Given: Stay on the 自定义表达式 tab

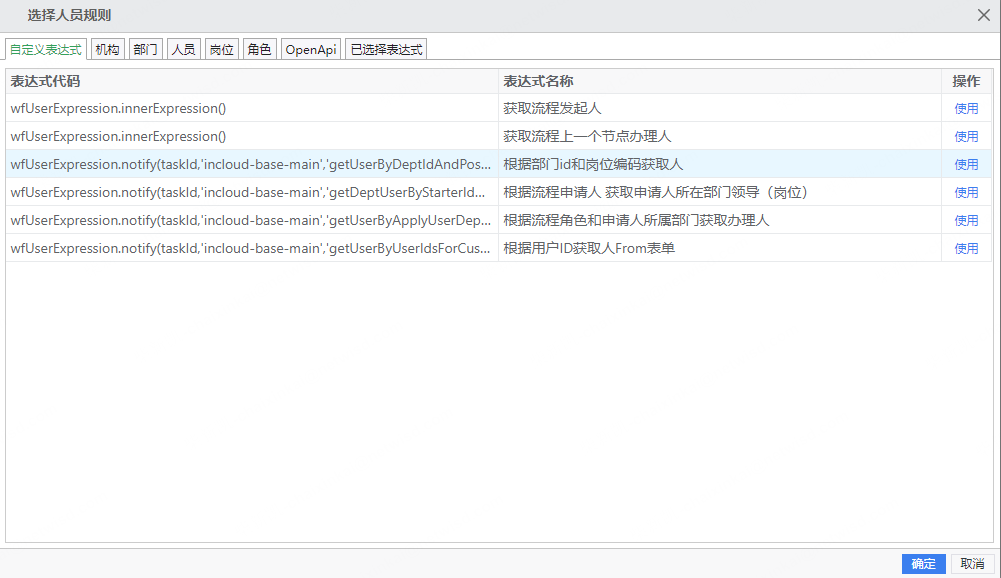Looking at the screenshot, I should pyautogui.click(x=45, y=48).
